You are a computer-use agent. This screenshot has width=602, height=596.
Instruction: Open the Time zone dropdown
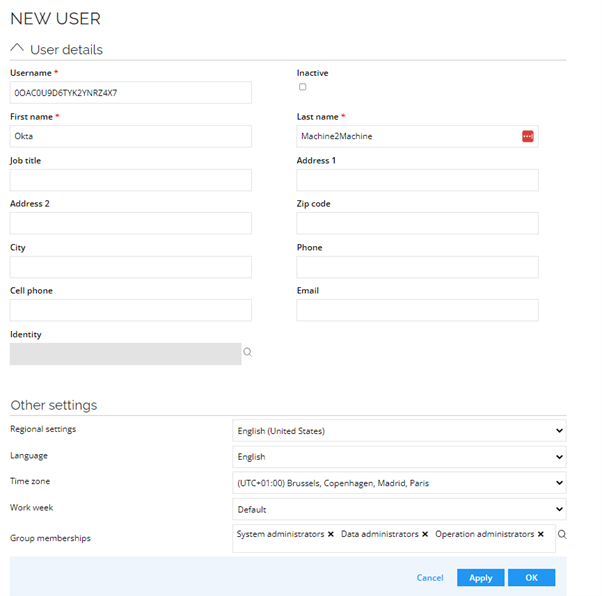[x=399, y=483]
